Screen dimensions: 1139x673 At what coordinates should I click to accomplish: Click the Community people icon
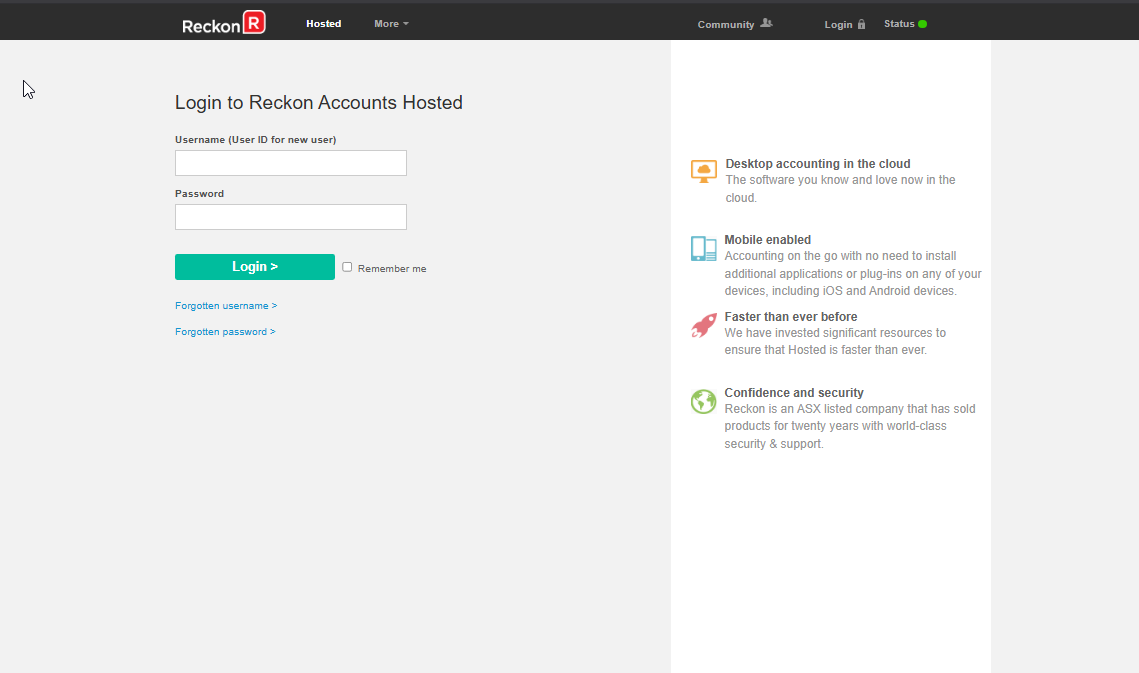[766, 23]
